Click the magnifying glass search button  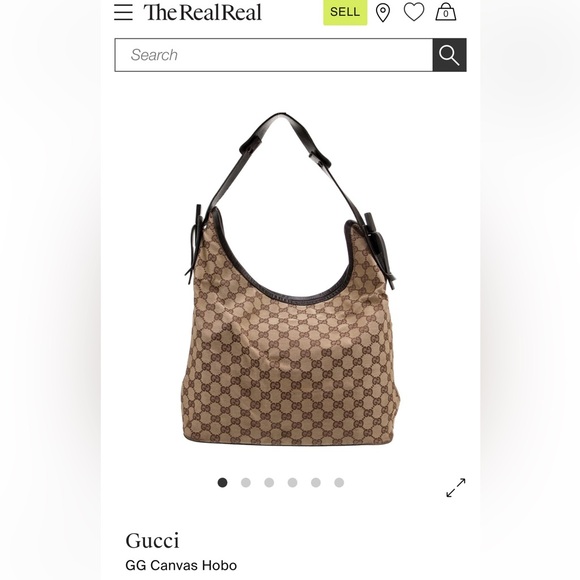click(449, 55)
